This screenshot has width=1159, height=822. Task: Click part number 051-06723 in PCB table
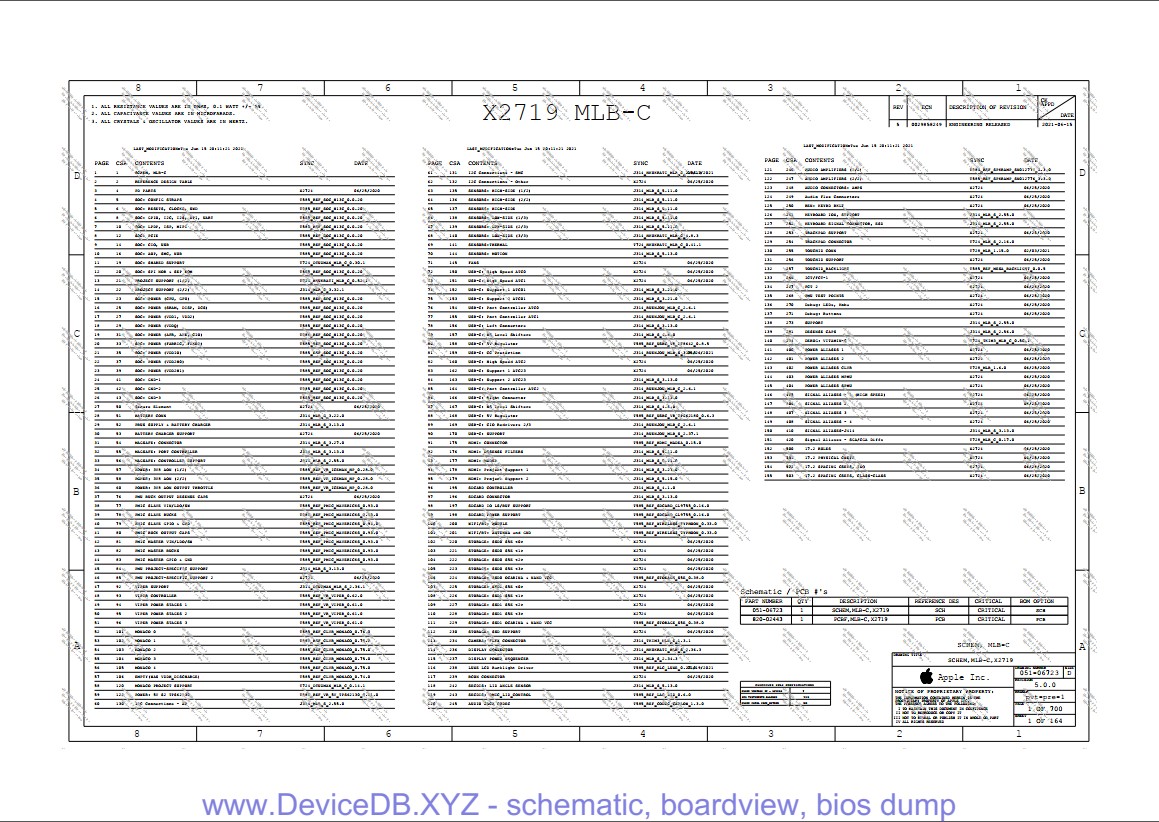coord(767,610)
